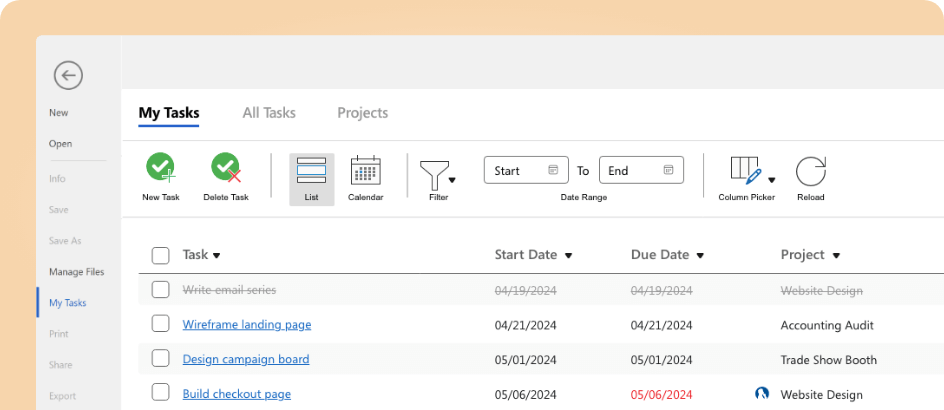
Task: Click the 05/01/2024 due date cell
Action: pos(662,360)
